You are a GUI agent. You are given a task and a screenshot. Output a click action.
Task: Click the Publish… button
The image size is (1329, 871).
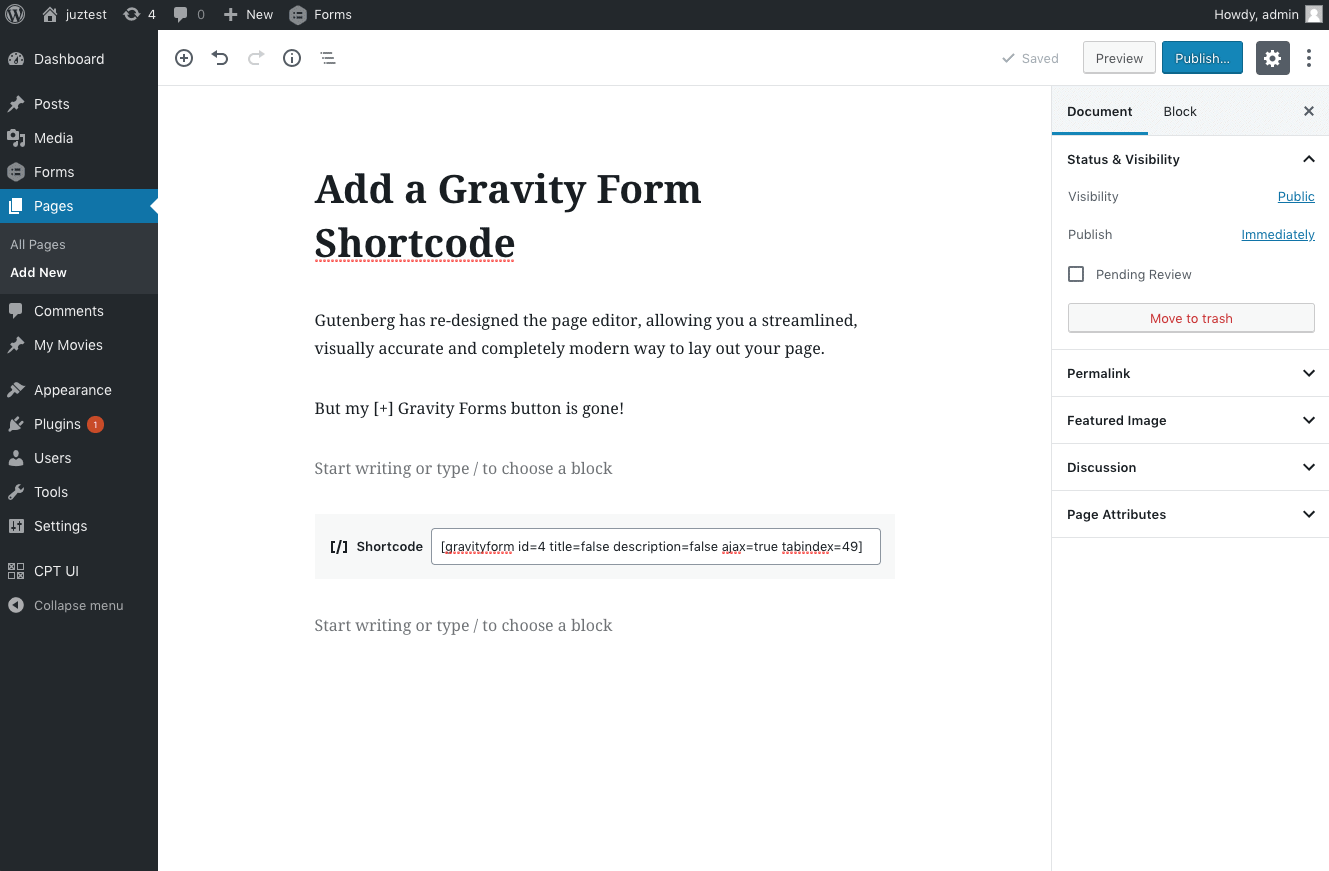click(x=1202, y=58)
